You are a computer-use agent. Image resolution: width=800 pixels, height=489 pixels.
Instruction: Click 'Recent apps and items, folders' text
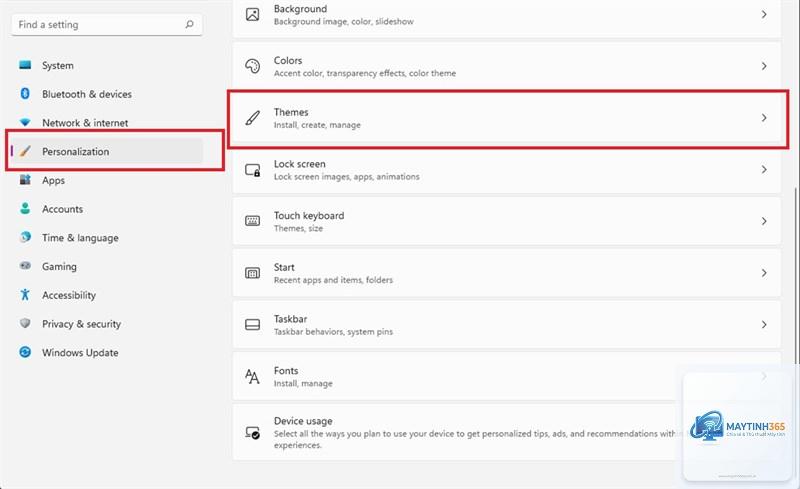(x=333, y=280)
